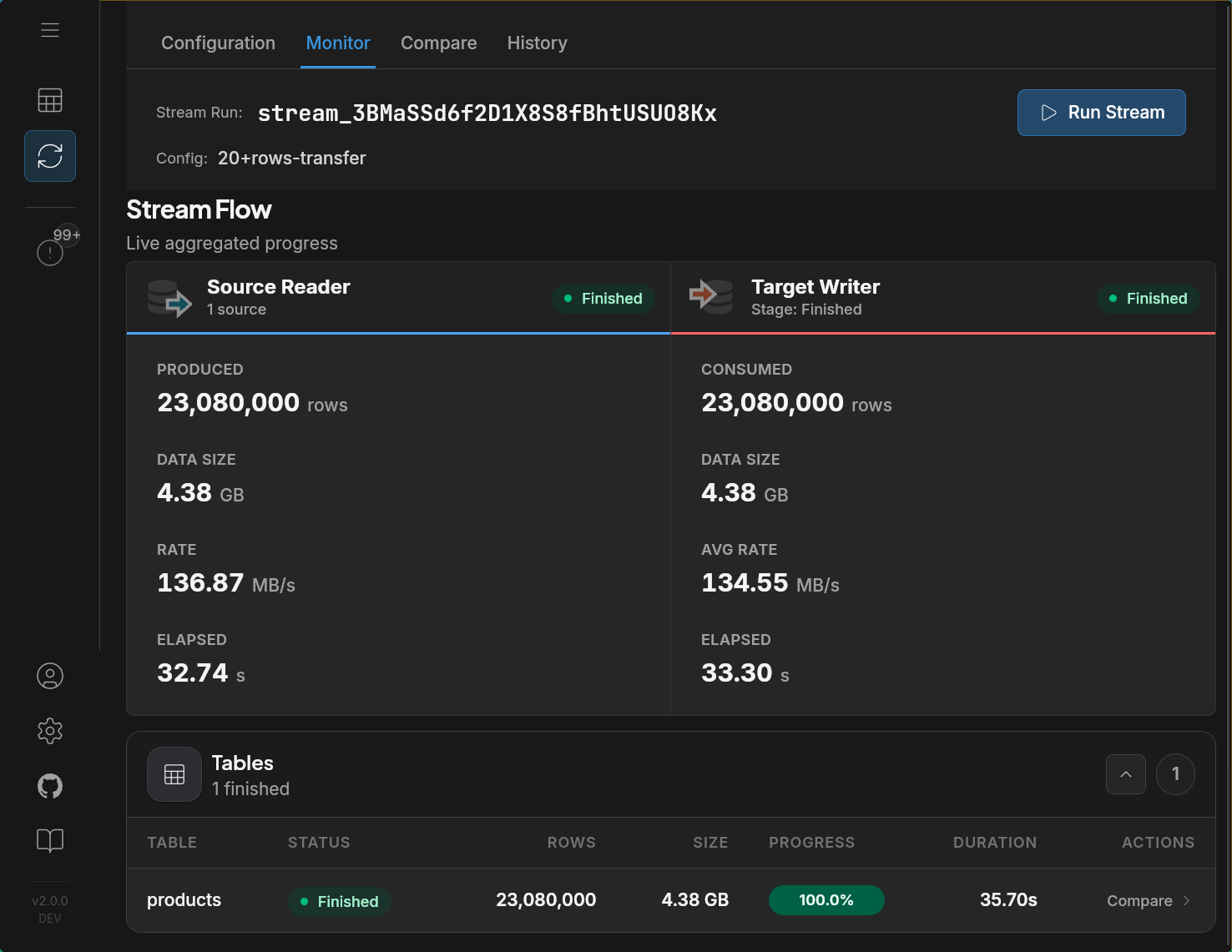Click the Compare chevron arrow in products row
Viewport: 1232px width, 952px height.
point(1186,901)
